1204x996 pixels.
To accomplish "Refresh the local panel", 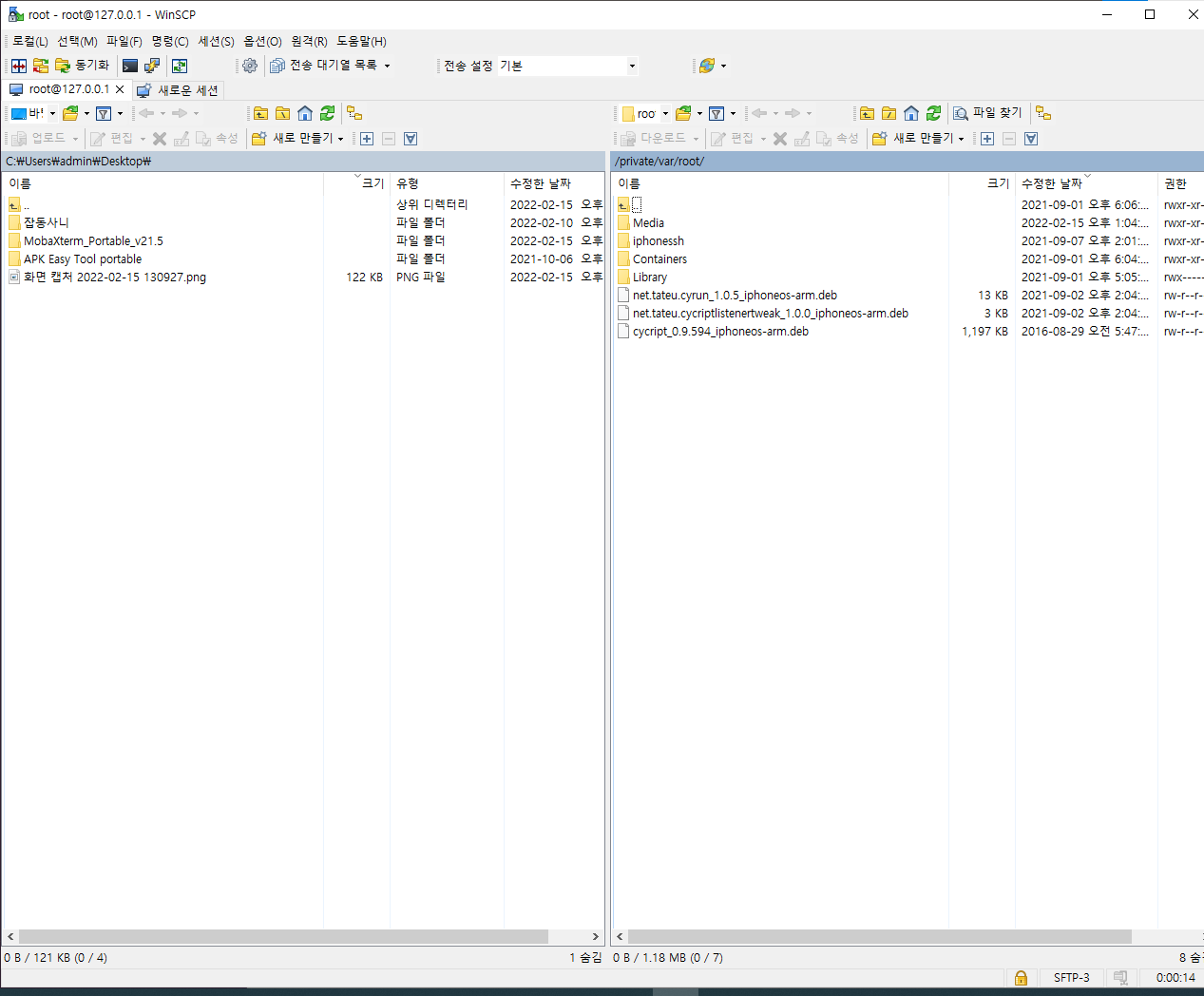I will pyautogui.click(x=327, y=113).
